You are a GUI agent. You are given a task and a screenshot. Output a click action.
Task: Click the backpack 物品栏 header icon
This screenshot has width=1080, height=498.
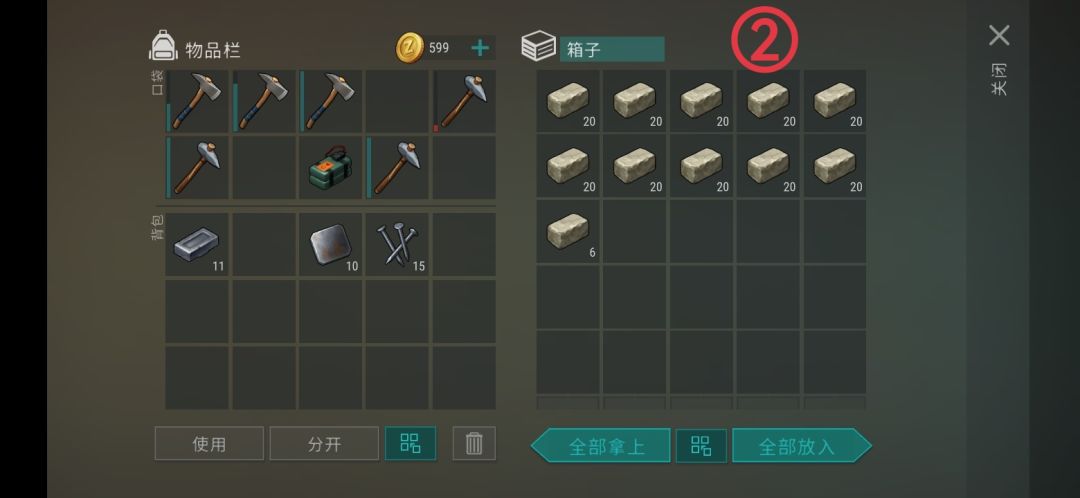(163, 45)
